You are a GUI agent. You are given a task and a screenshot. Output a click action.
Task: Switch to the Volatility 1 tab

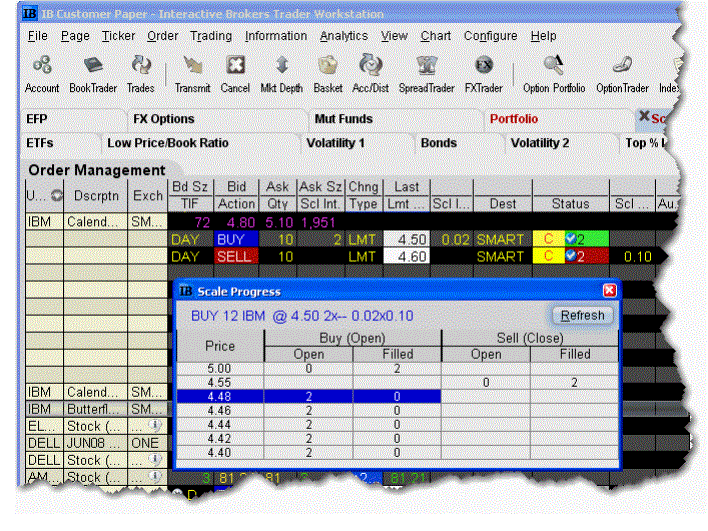click(x=357, y=143)
